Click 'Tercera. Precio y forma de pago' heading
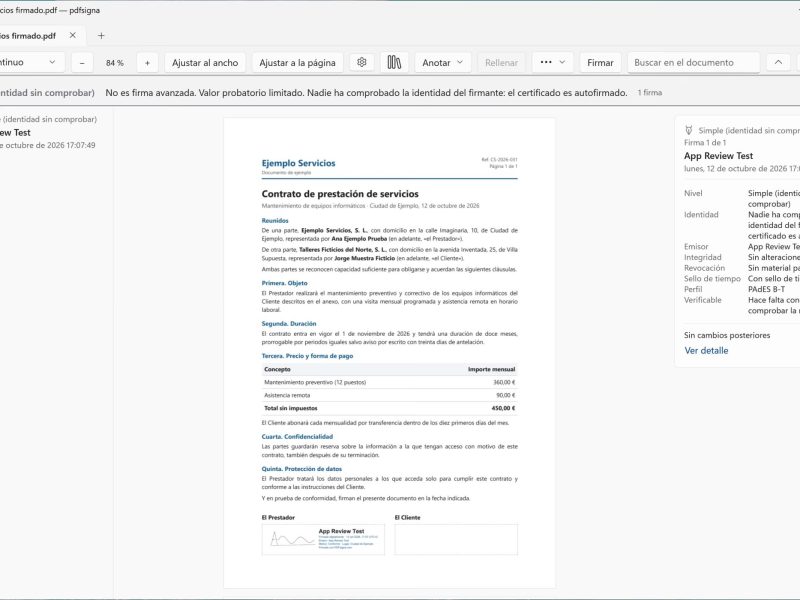800x600 pixels. [x=307, y=356]
